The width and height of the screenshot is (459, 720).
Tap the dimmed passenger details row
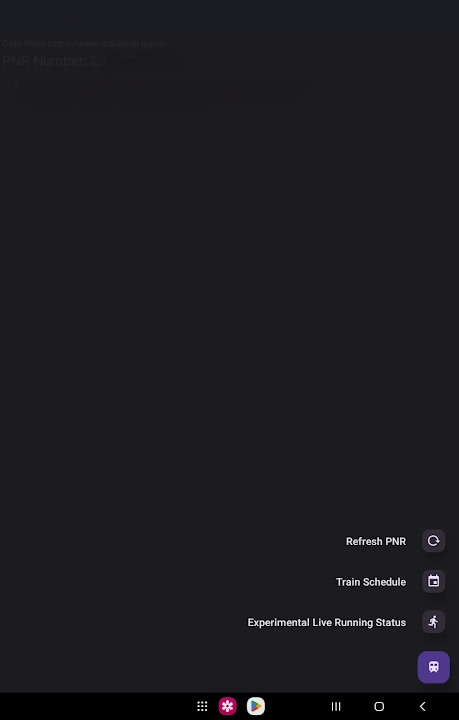pos(156,94)
